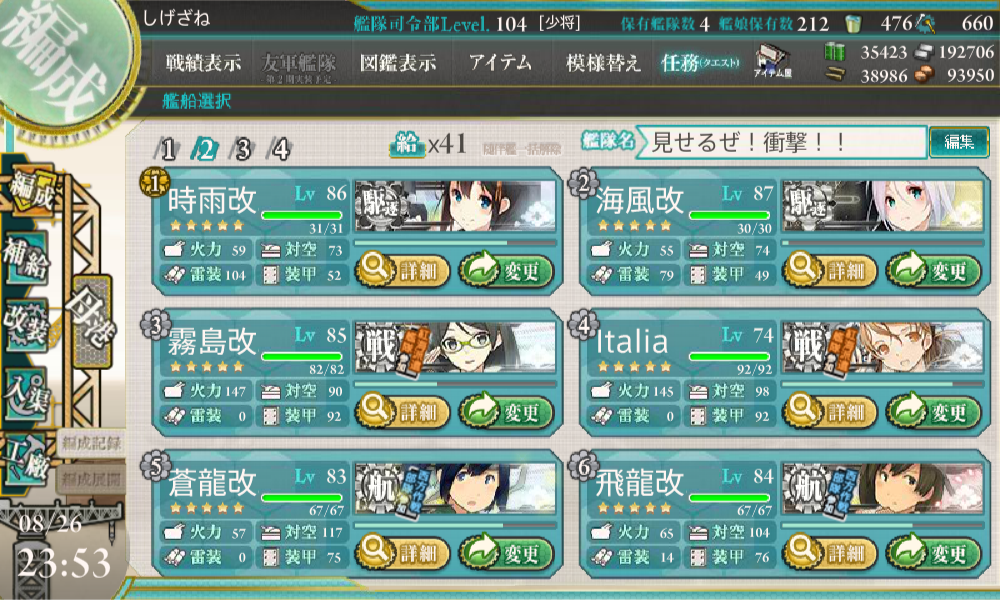1000x600 pixels.
Task: Click the 編成 organize sidebar icon
Action: click(31, 191)
